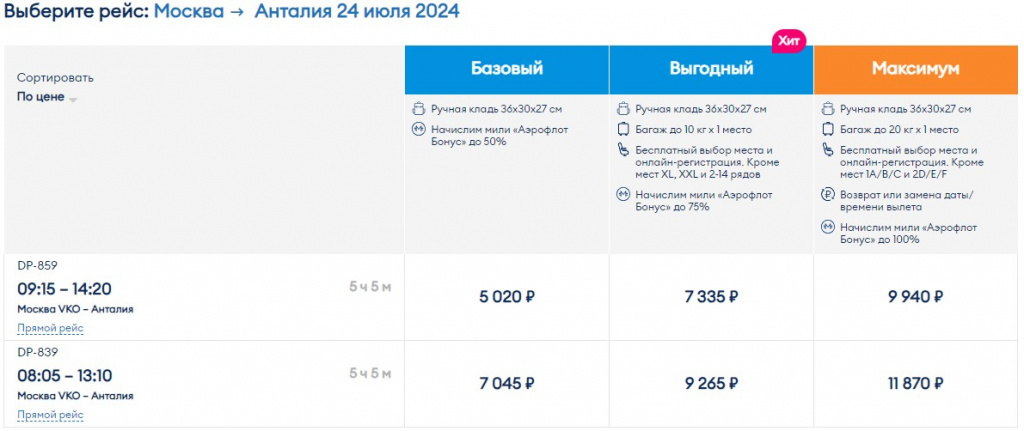Click miles icon up to 100% in Максимум
Image resolution: width=1024 pixels, height=431 pixels.
click(x=828, y=227)
